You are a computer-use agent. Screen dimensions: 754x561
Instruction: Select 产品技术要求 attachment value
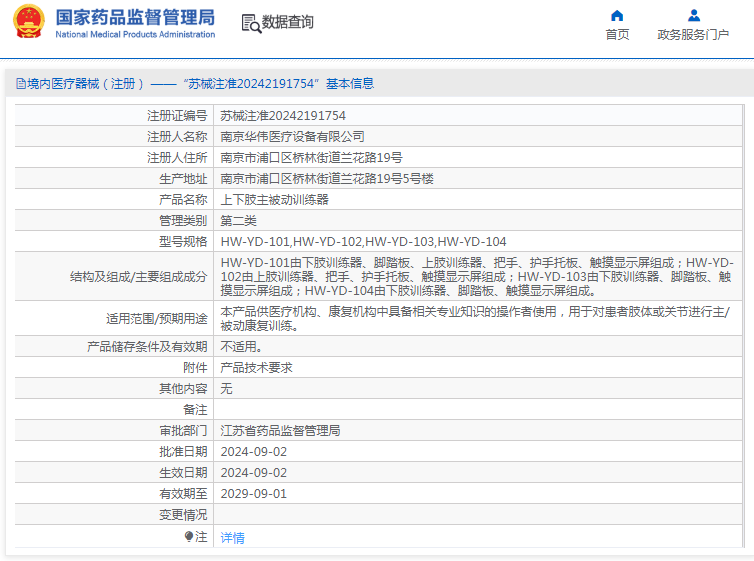tap(256, 368)
